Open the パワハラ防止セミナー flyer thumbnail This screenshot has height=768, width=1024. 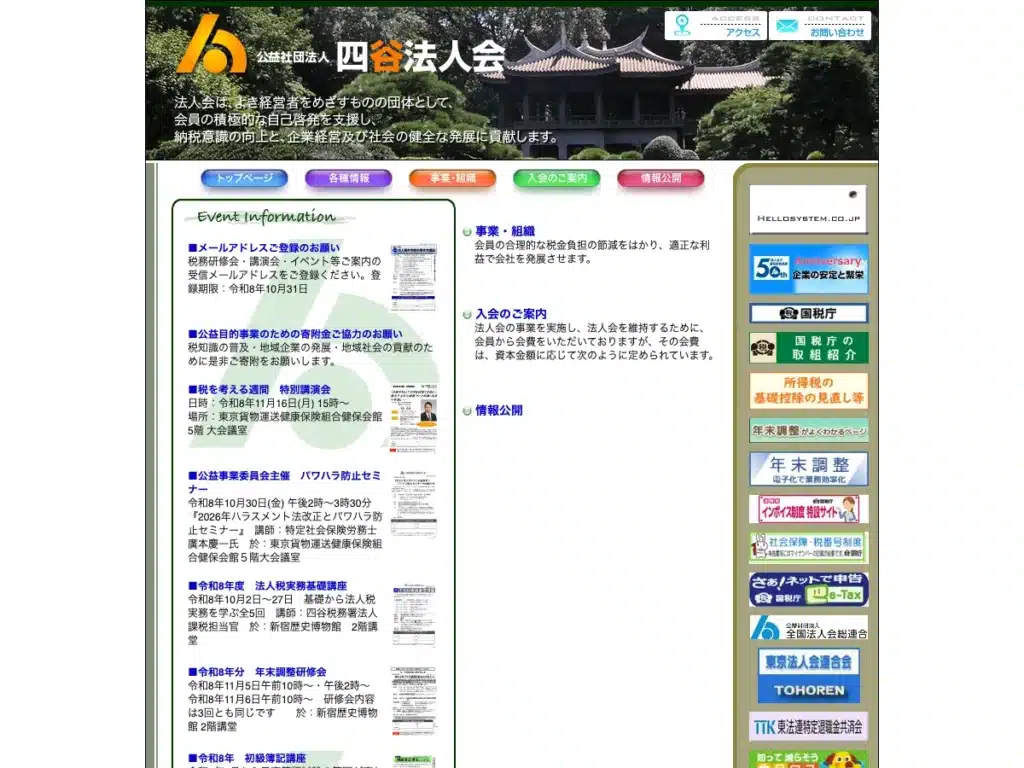pyautogui.click(x=413, y=504)
